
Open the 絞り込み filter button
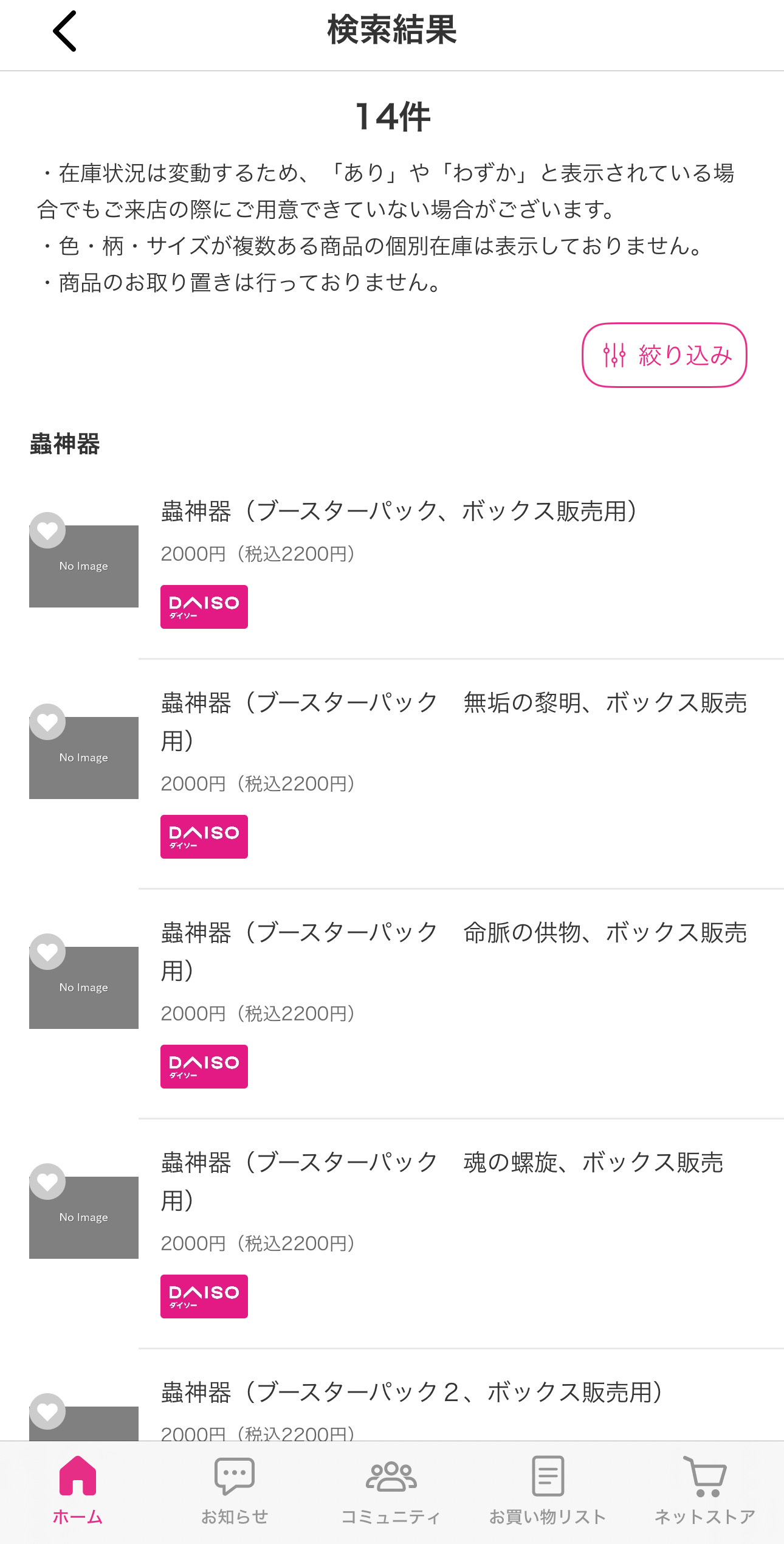click(x=664, y=355)
